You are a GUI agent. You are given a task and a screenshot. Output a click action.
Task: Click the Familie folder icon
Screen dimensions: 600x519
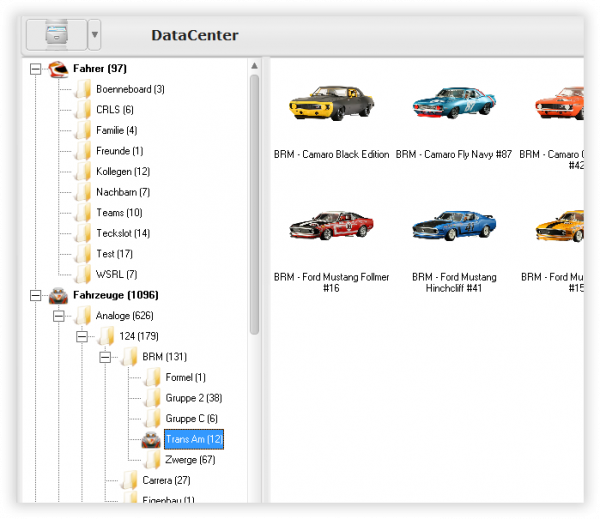[x=83, y=131]
